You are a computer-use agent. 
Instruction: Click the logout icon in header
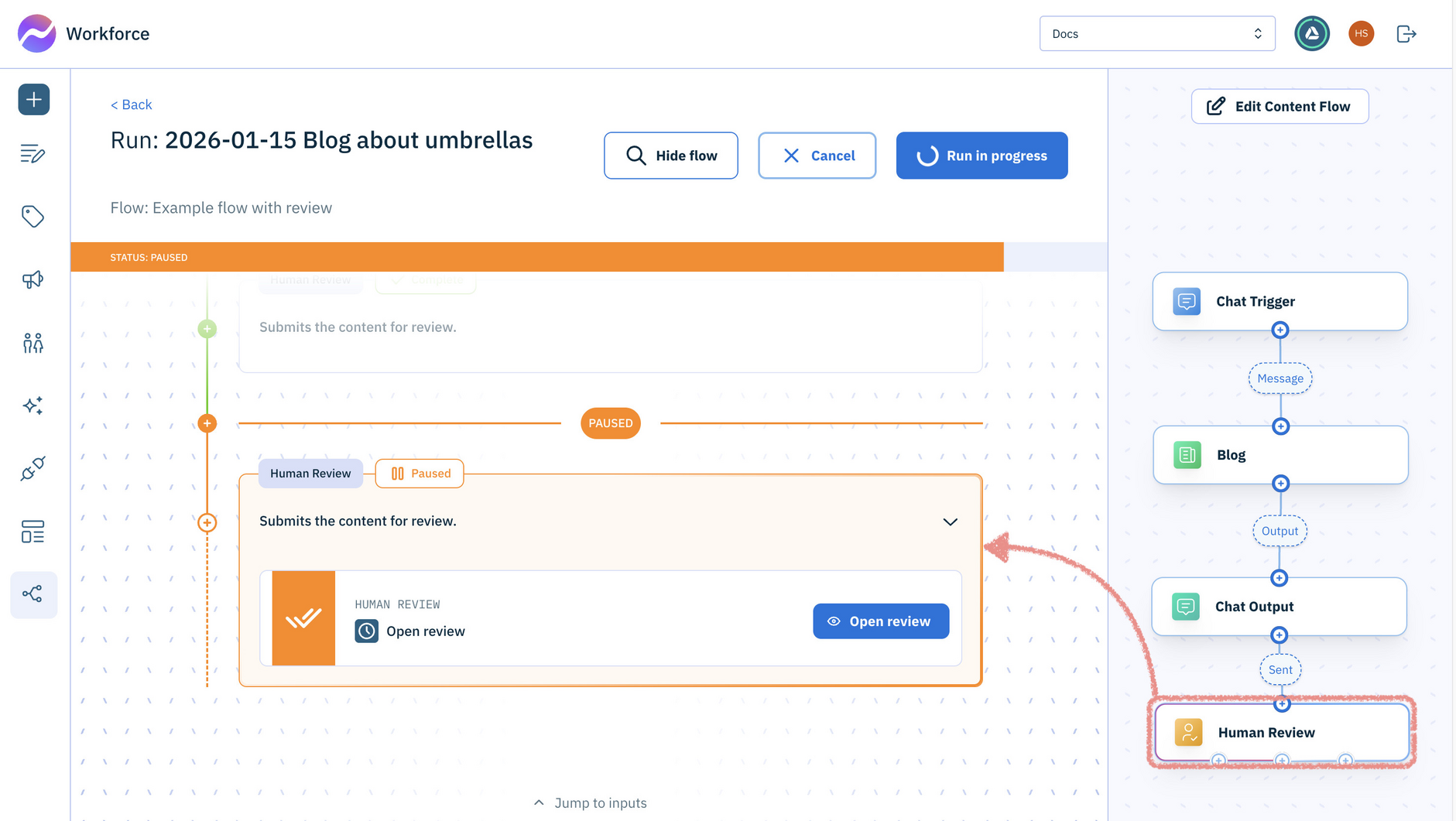[1406, 34]
